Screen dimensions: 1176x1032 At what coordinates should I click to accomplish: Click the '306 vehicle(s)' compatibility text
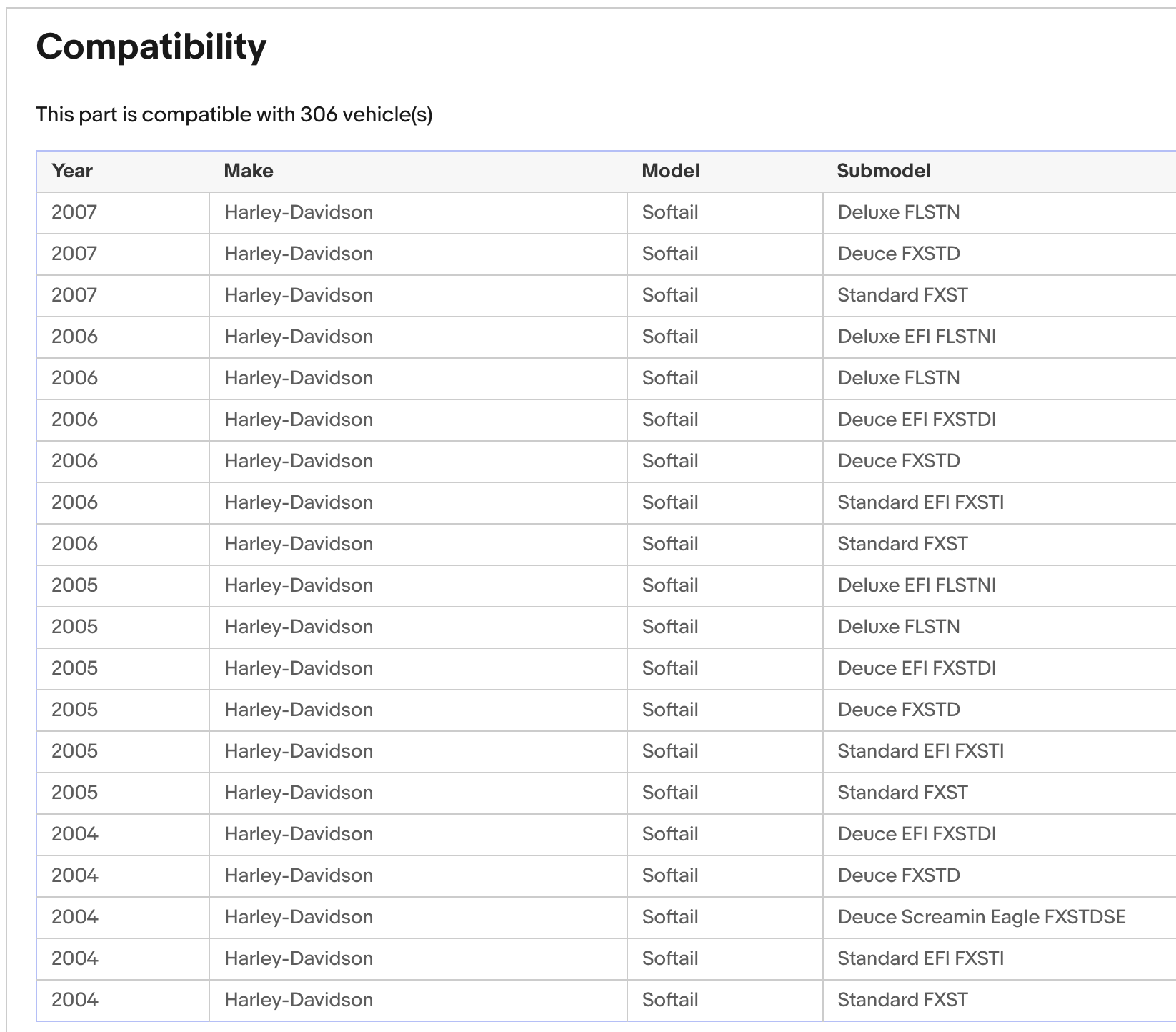coord(366,114)
